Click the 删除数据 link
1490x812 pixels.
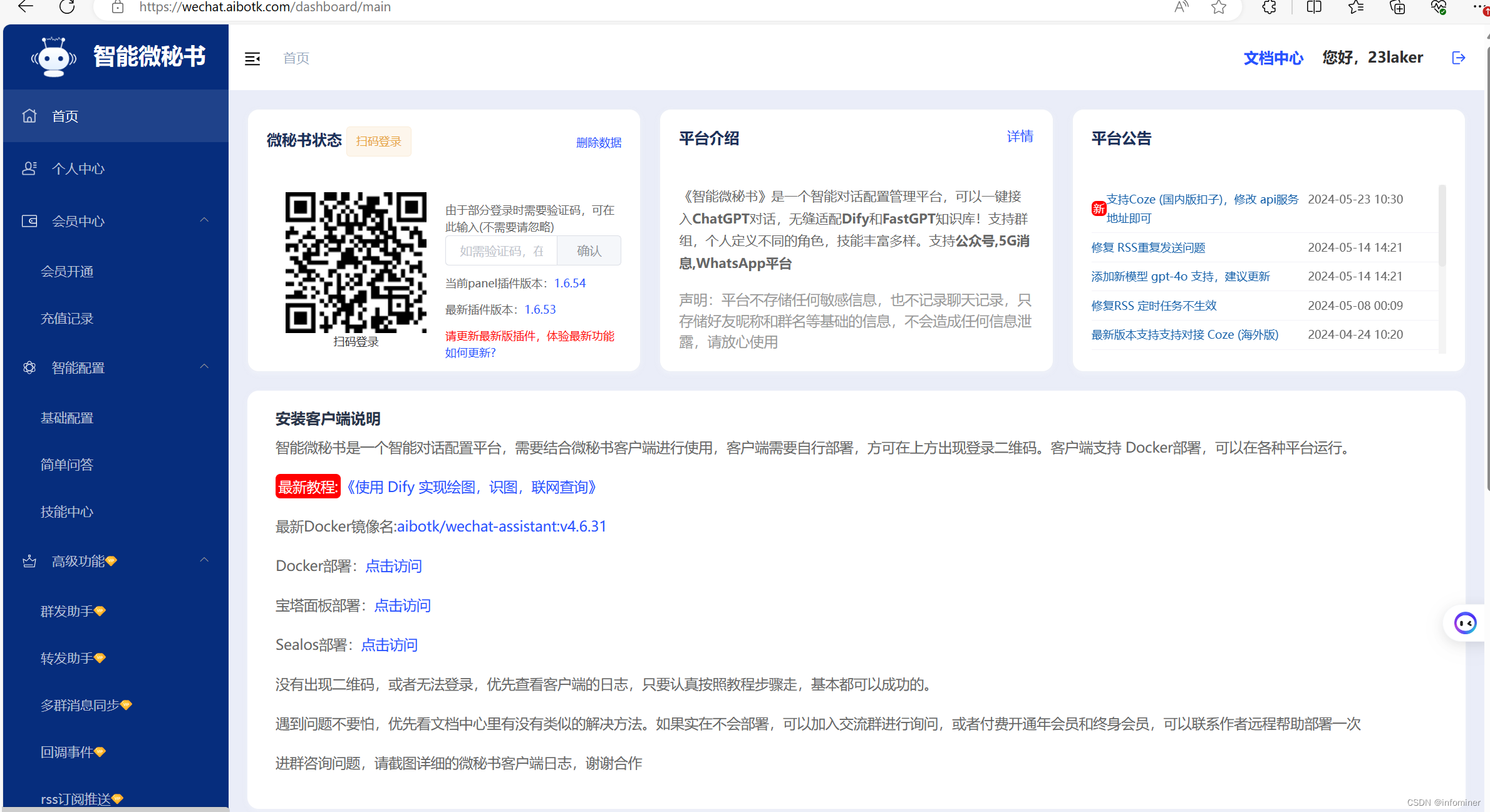click(x=598, y=143)
